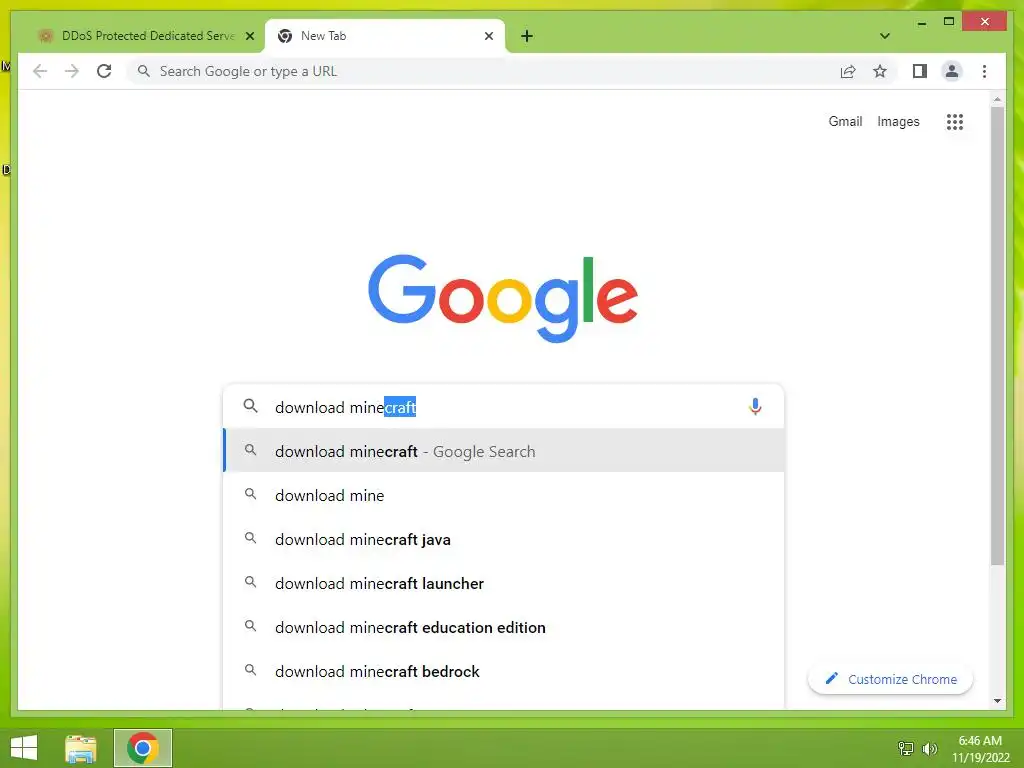The width and height of the screenshot is (1024, 768).
Task: Click the browser forward arrow
Action: [x=72, y=71]
